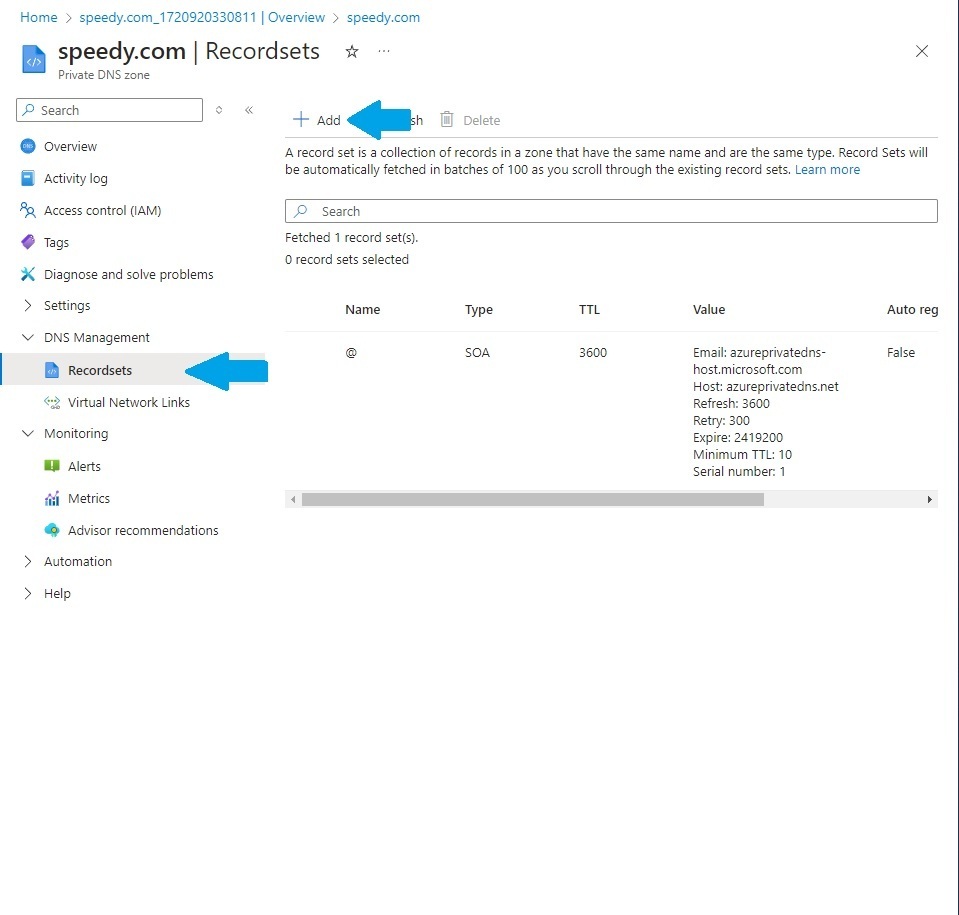Open the Learn more link
The image size is (959, 915).
coord(826,169)
